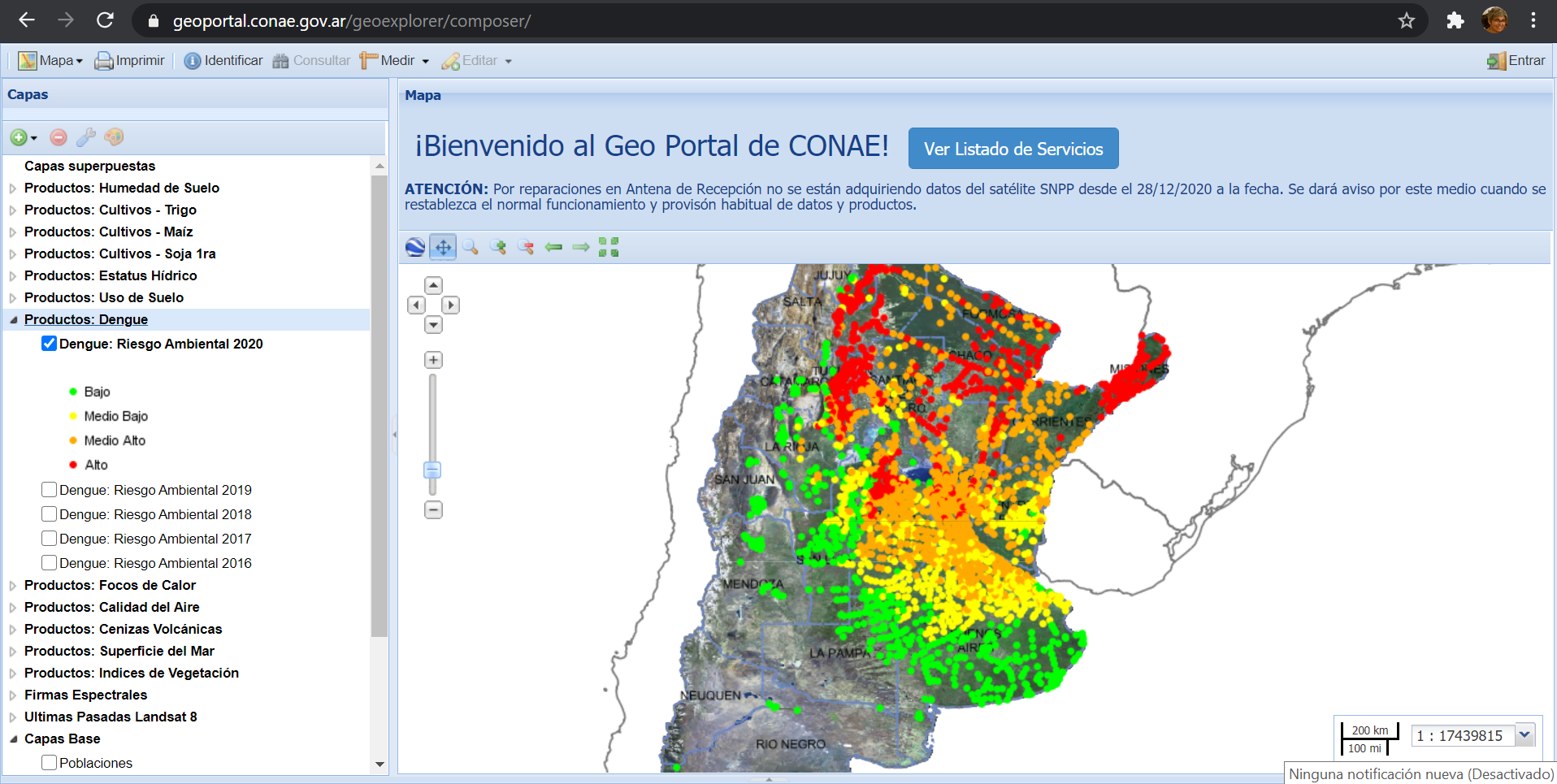Enable Dengue: Riesgo Ambiental 2018 layer
The image size is (1557, 784).
50,514
